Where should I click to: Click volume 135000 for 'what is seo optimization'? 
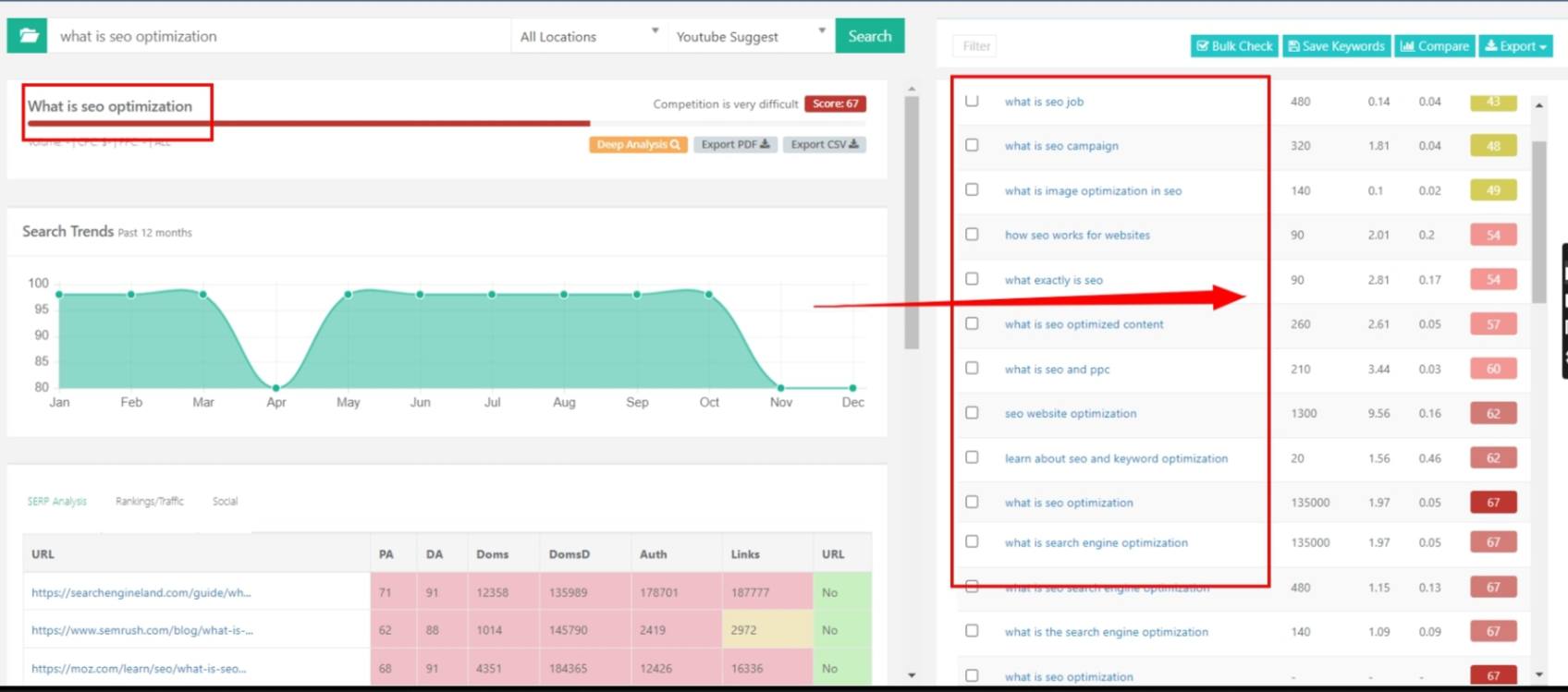pyautogui.click(x=1310, y=503)
